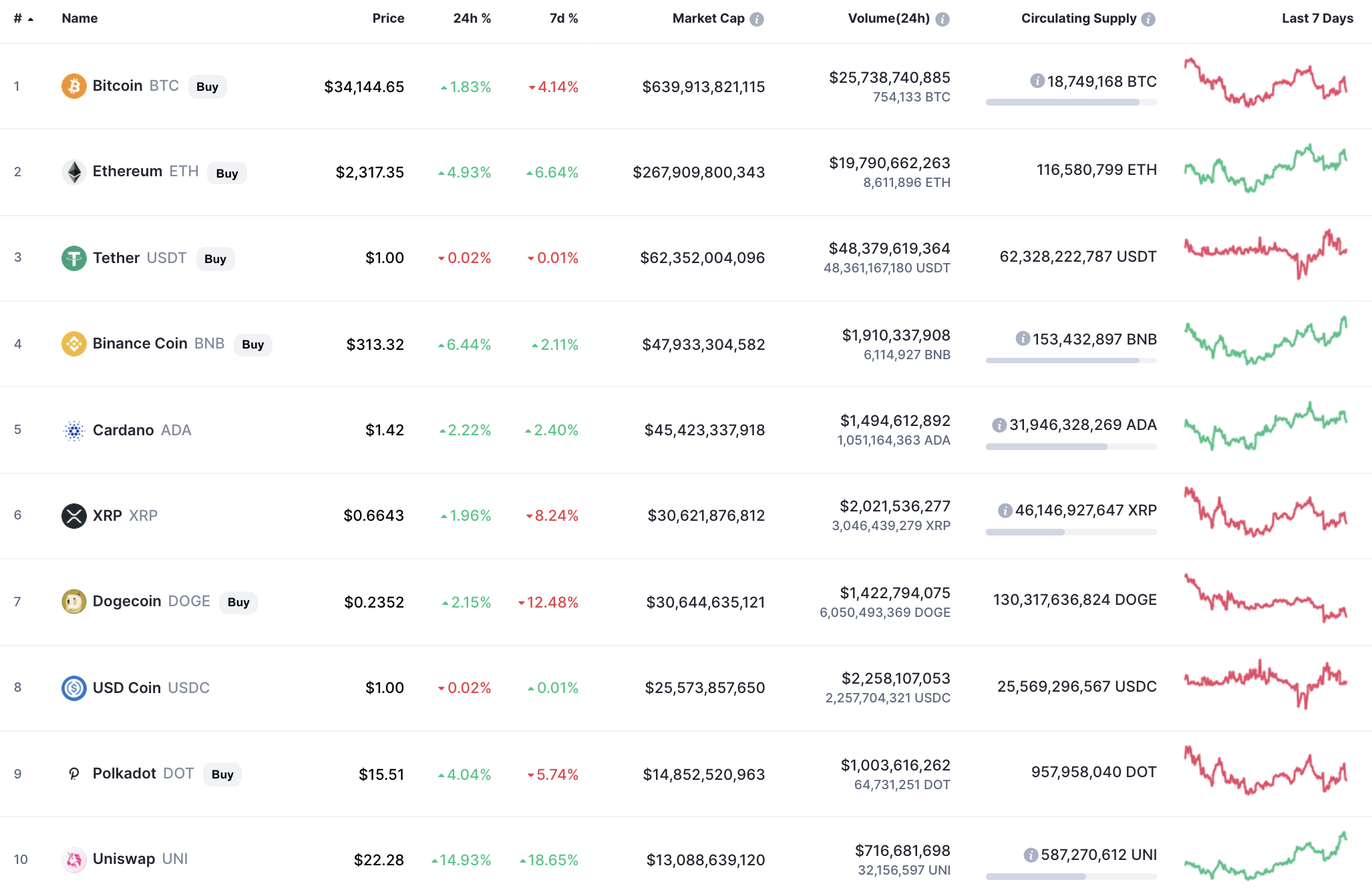Click info icon beside 153,432,897 BNB

coord(1023,339)
